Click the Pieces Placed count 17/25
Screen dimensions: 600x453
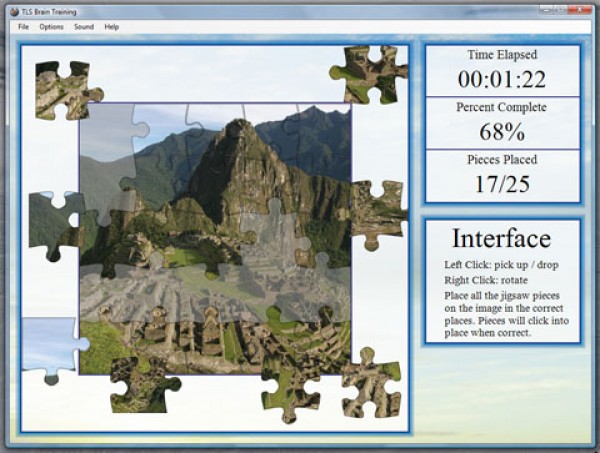coord(502,184)
